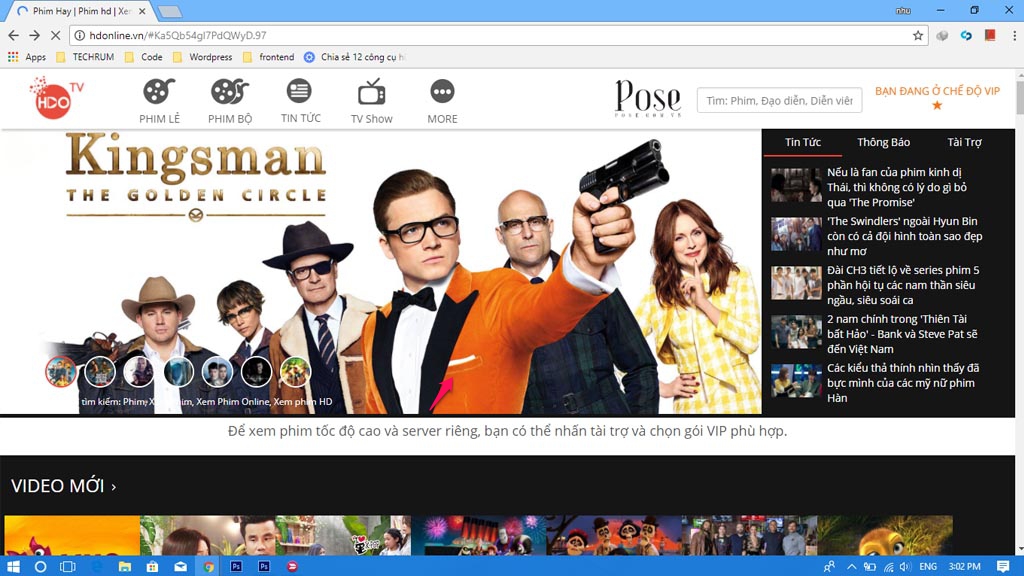Open 'Thiên Tài Bất Hảo' news article
The height and width of the screenshot is (576, 1024).
(902, 334)
